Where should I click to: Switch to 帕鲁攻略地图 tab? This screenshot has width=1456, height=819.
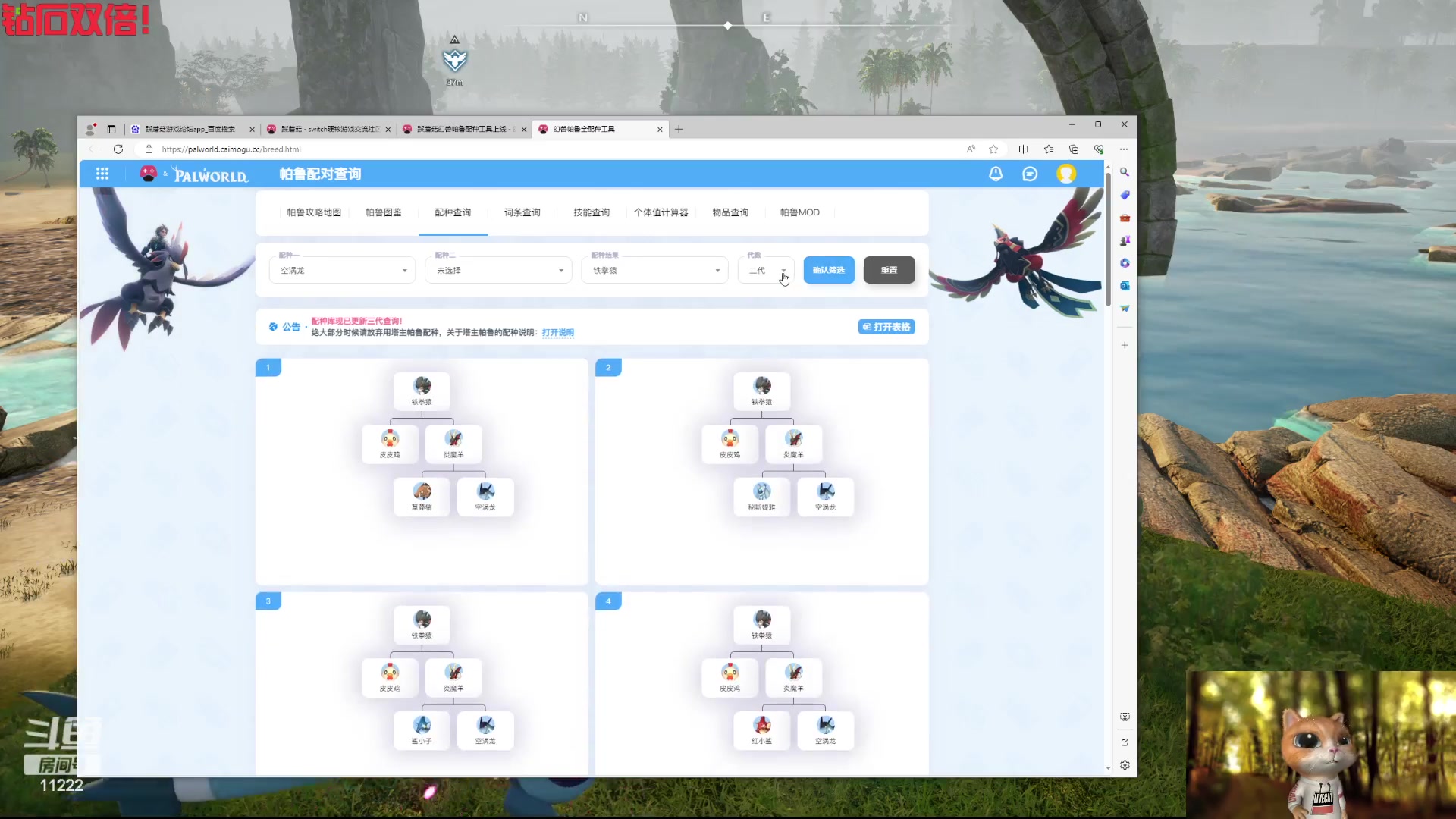[x=314, y=212]
